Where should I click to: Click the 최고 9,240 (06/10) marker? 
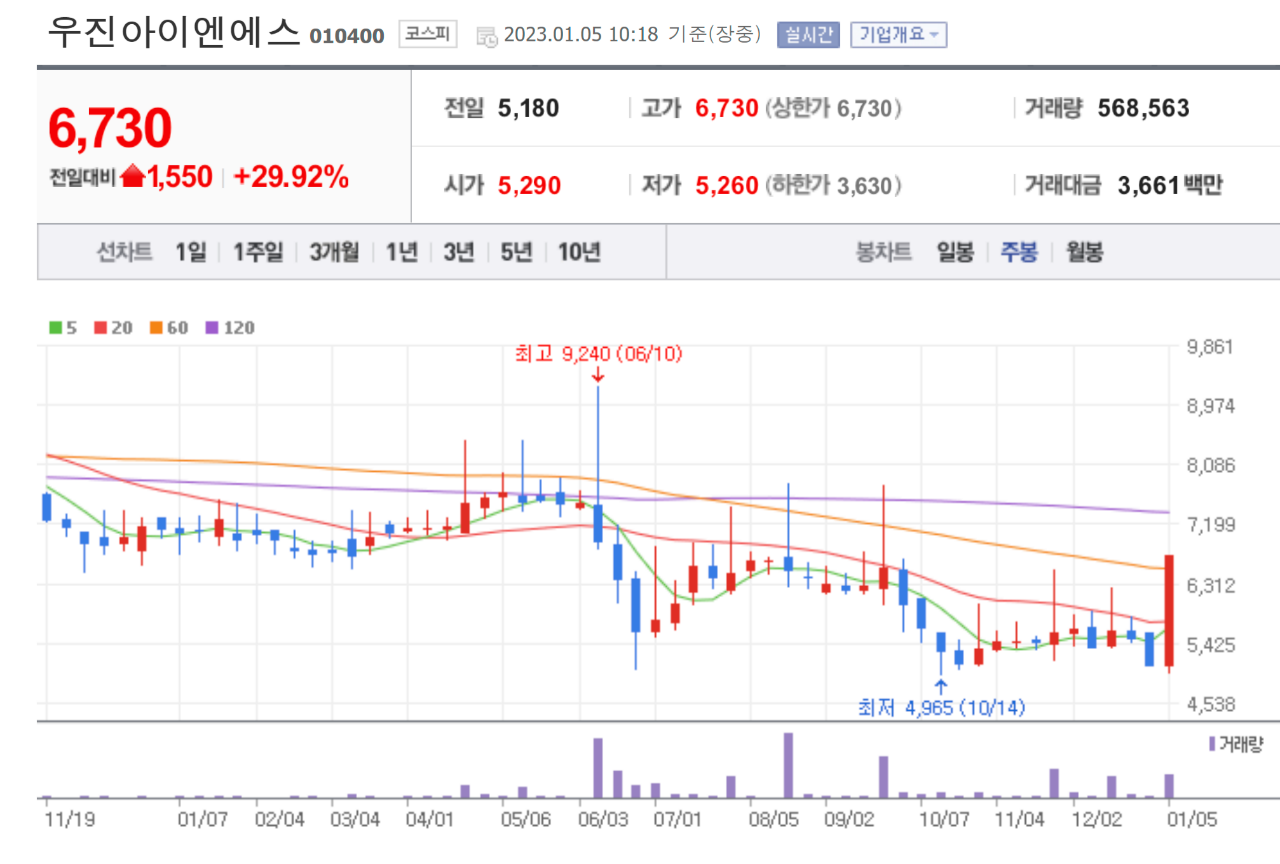pos(598,354)
